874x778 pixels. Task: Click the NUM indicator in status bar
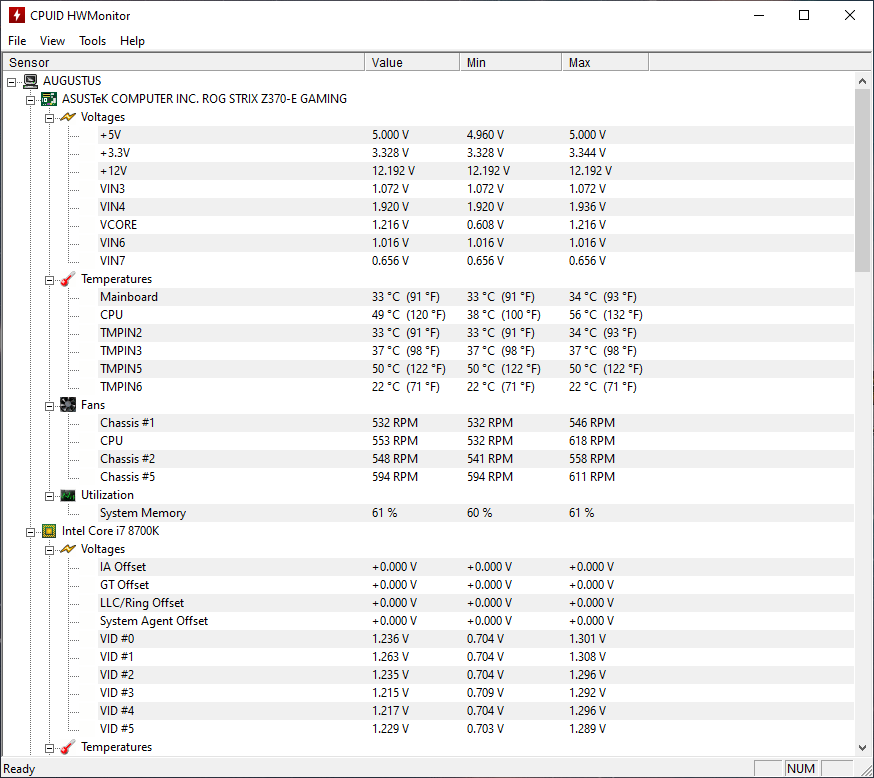pos(801,769)
